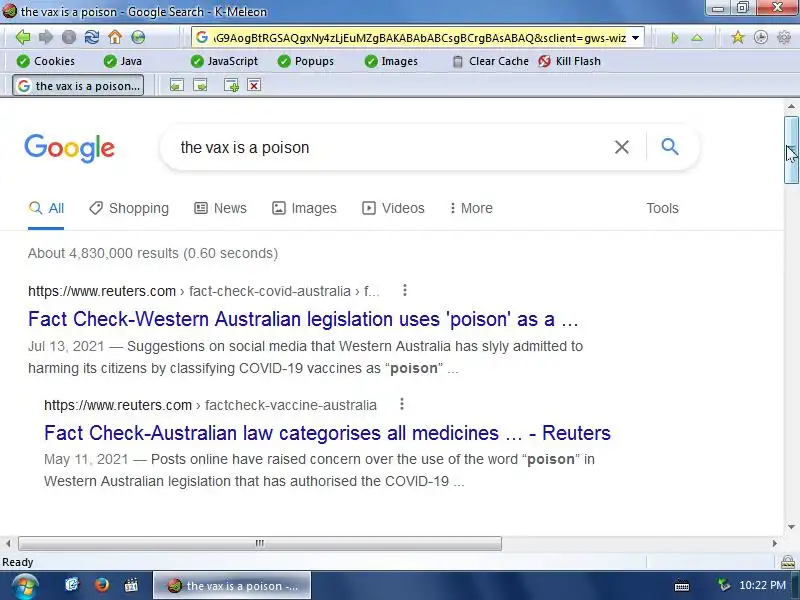Click the 10:22 PM system clock
The height and width of the screenshot is (600, 800).
(x=762, y=585)
